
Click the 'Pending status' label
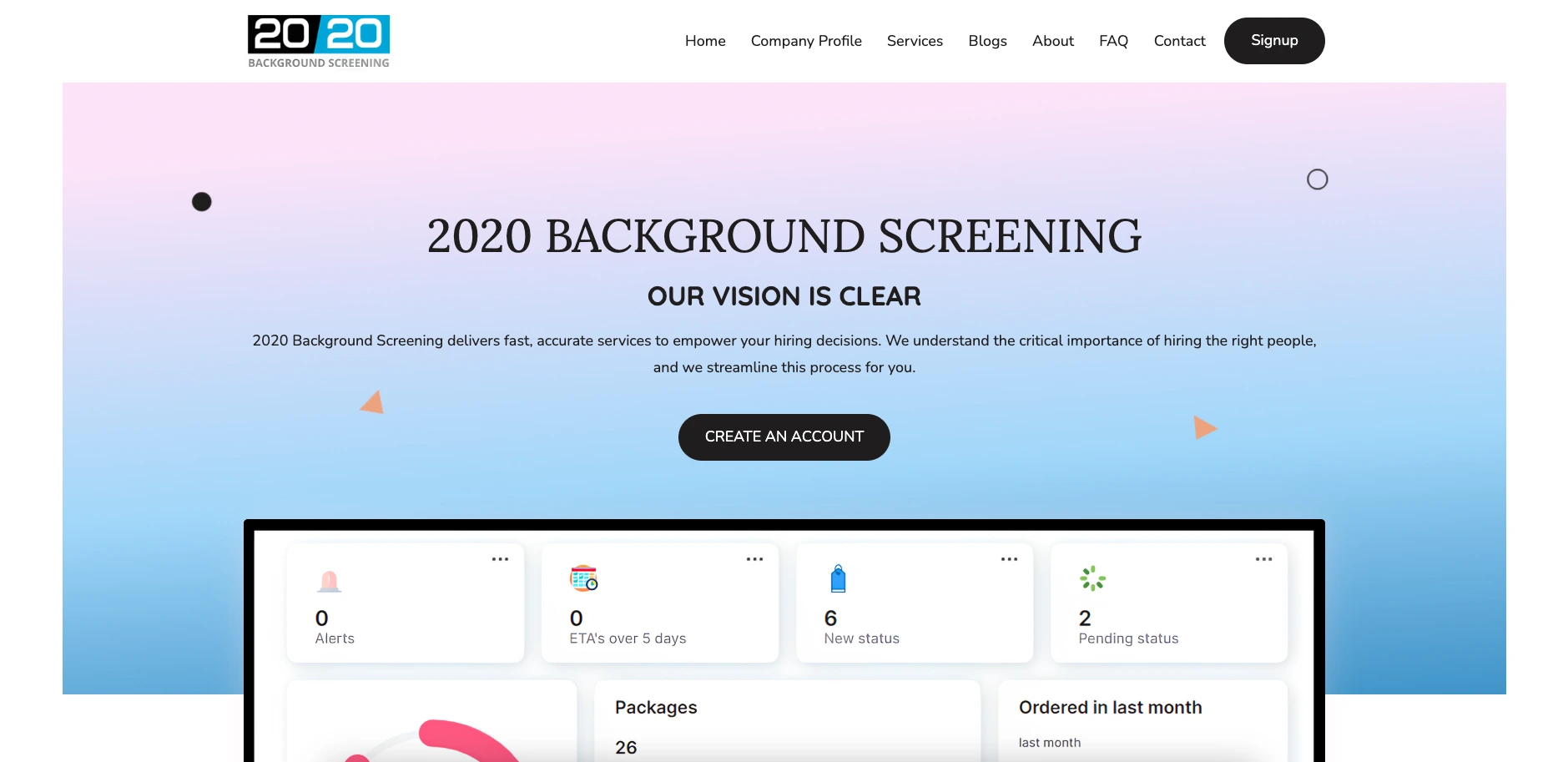click(1128, 638)
